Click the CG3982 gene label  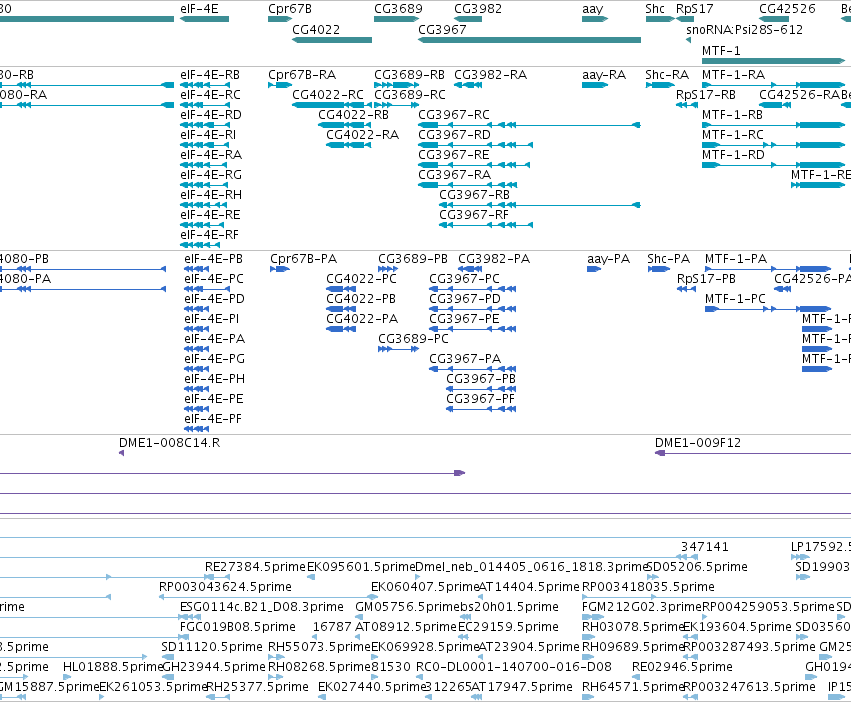point(478,9)
